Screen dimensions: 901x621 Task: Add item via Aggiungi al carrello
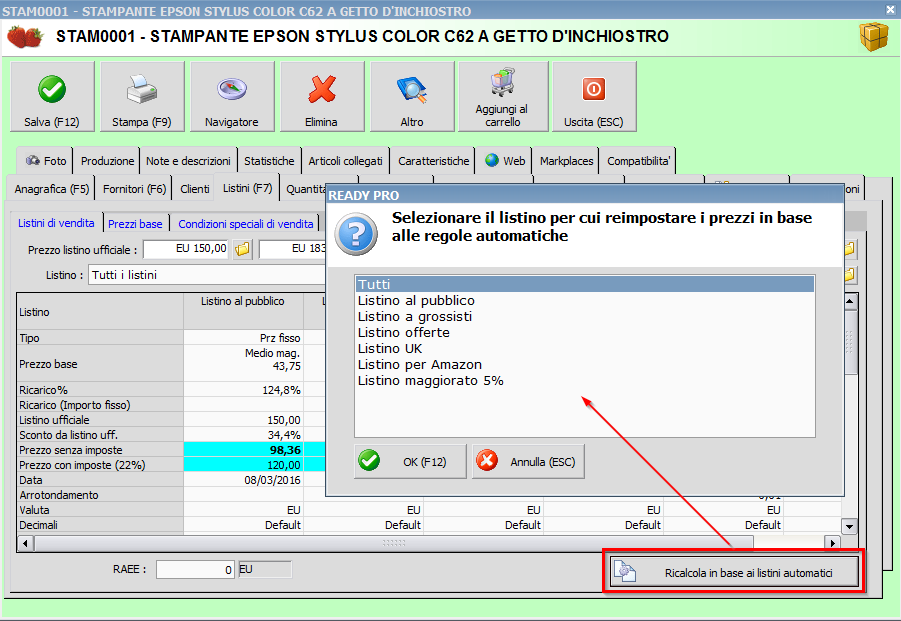coord(503,97)
